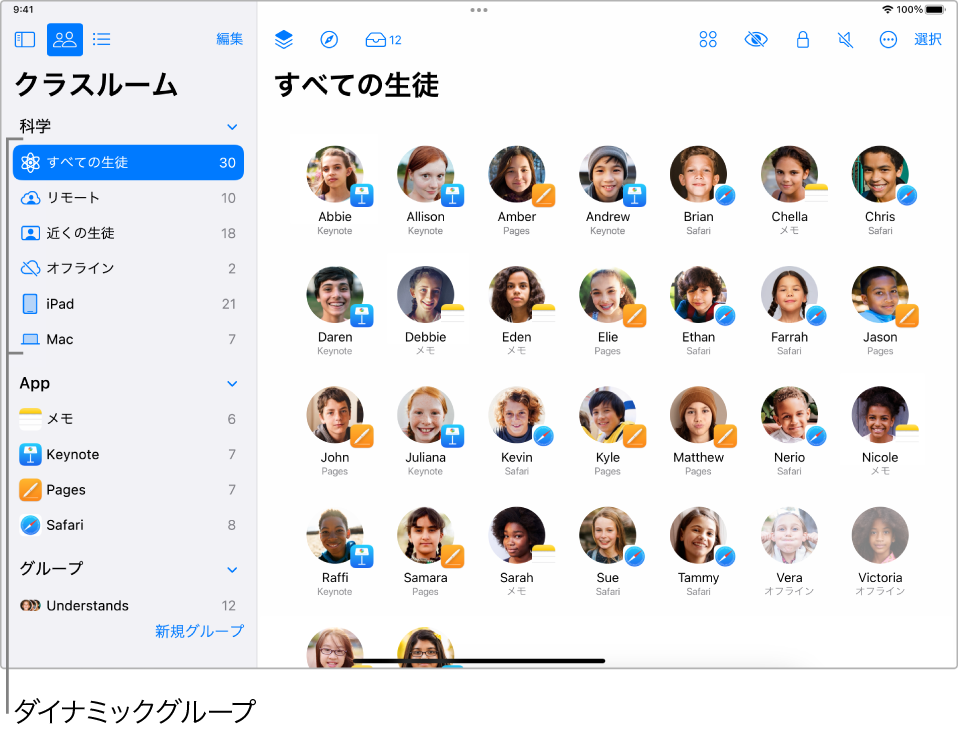The height and width of the screenshot is (734, 958).
Task: Collapse the App section in the sidebar
Action: 232,383
